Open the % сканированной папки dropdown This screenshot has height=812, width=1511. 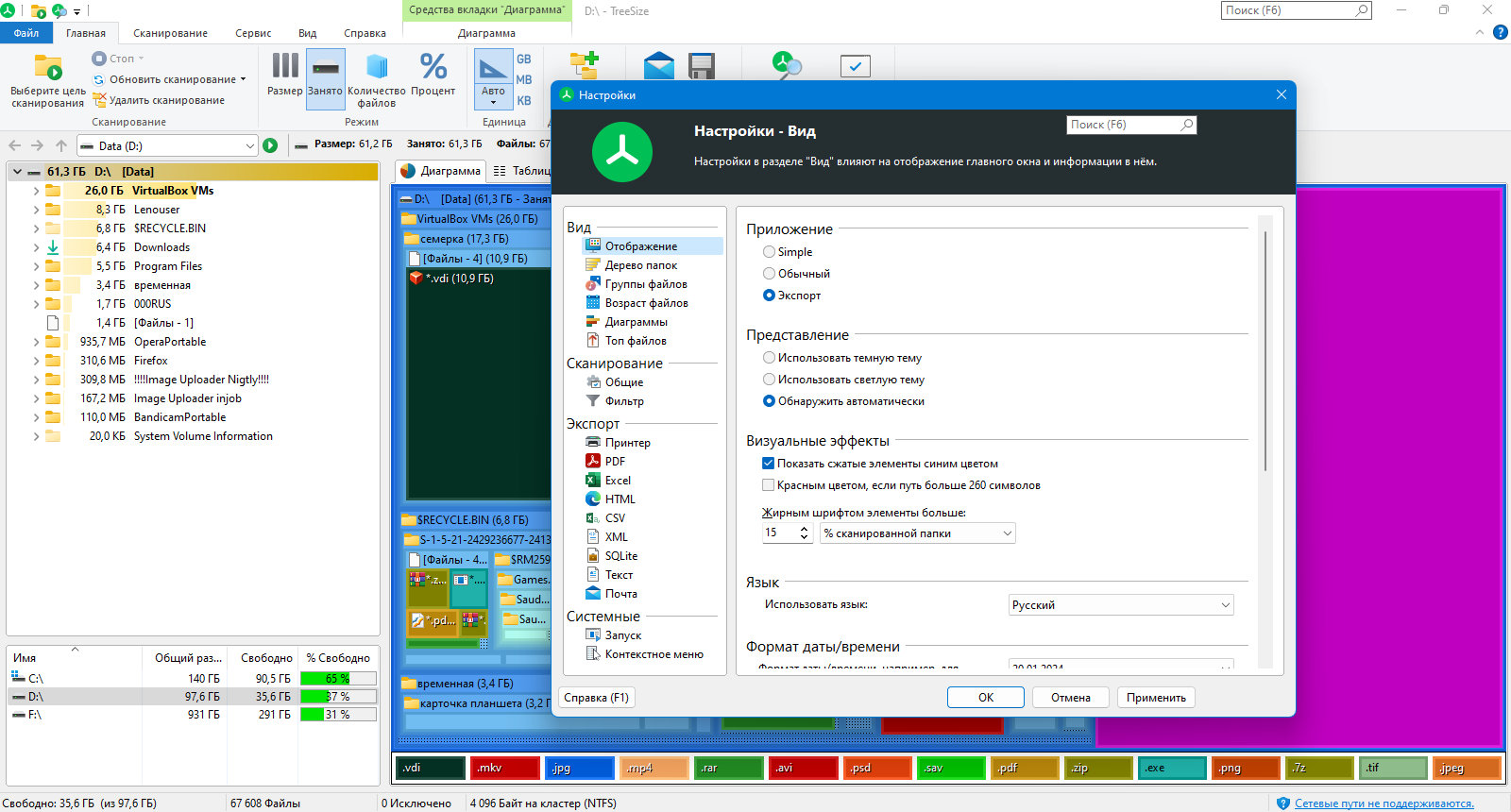click(x=918, y=533)
